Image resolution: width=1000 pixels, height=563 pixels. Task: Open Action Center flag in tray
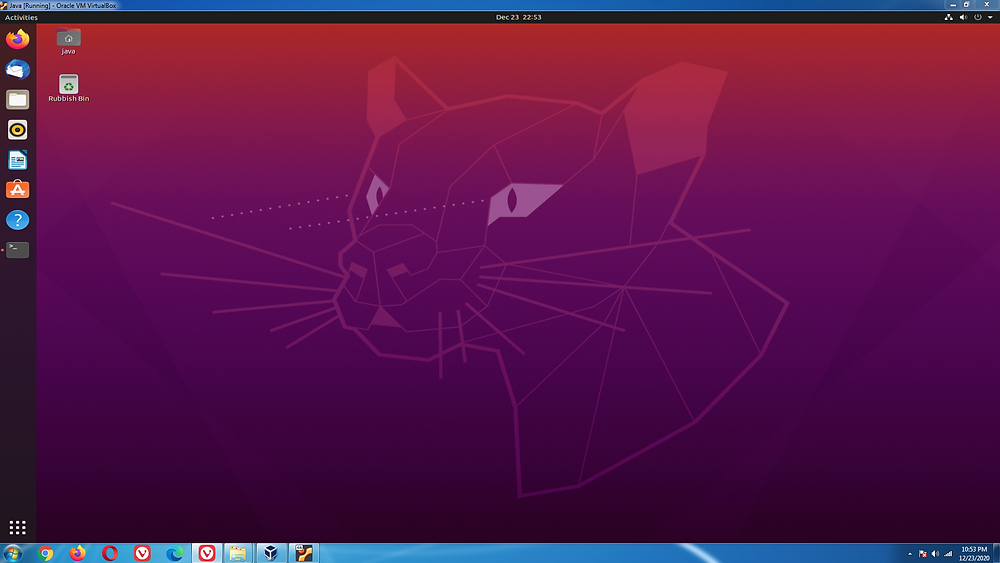(923, 554)
